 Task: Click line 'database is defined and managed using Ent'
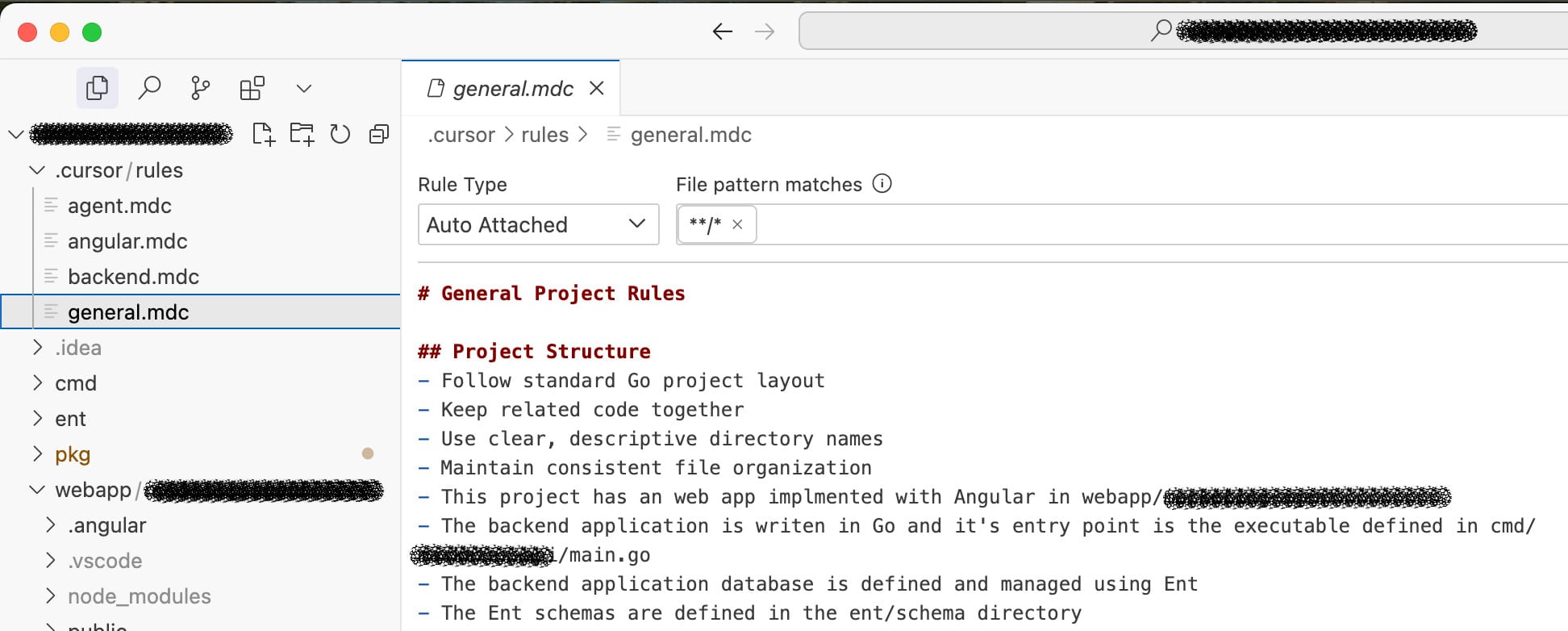[x=819, y=583]
